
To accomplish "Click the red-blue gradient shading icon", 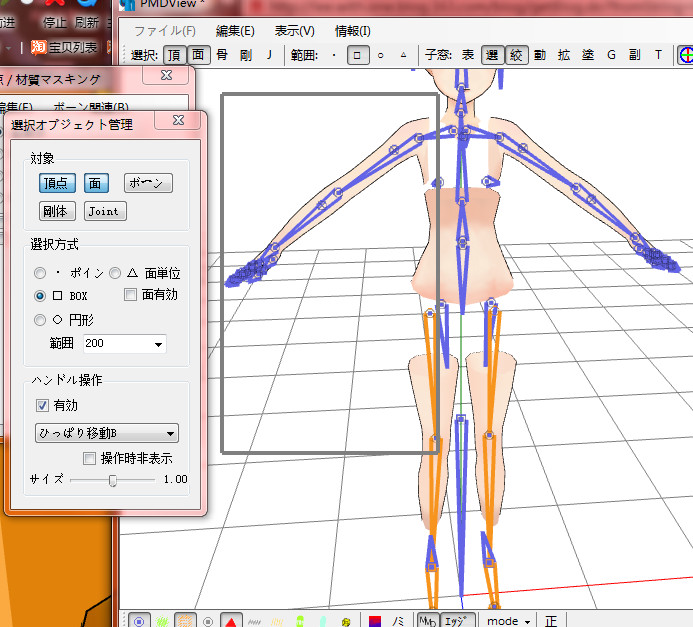I will [x=375, y=621].
